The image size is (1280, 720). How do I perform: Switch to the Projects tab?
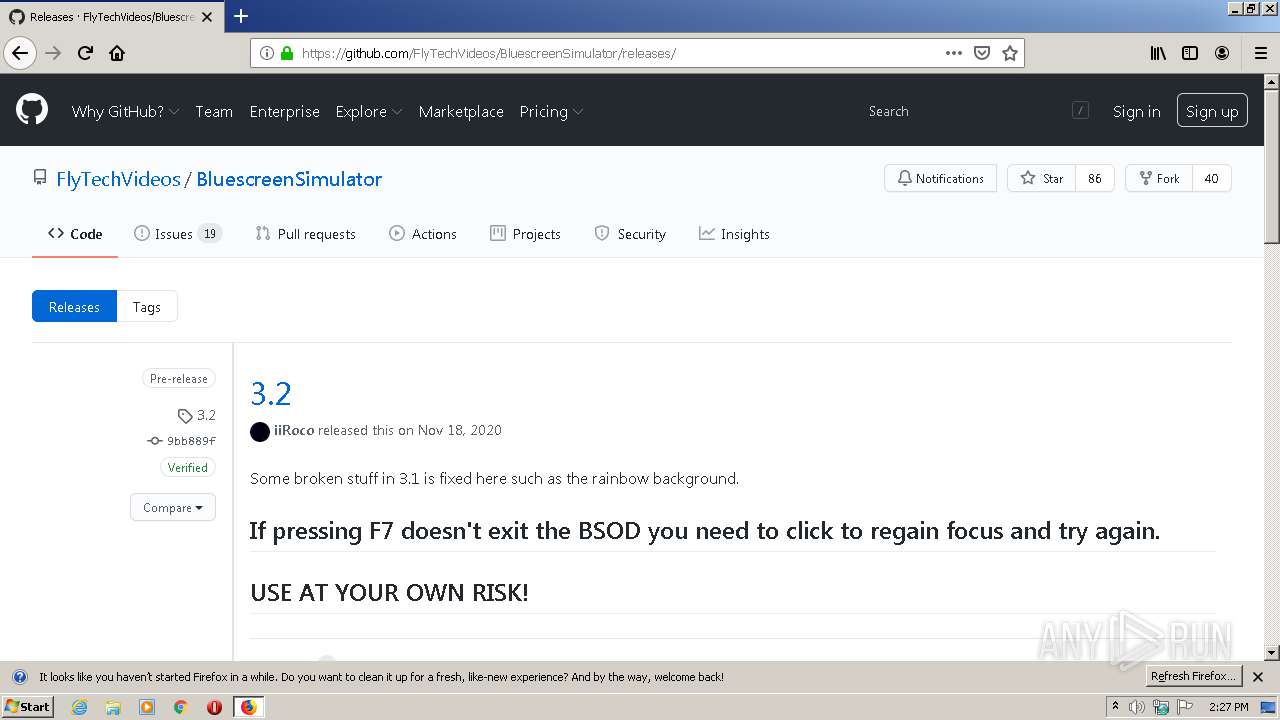(x=525, y=234)
